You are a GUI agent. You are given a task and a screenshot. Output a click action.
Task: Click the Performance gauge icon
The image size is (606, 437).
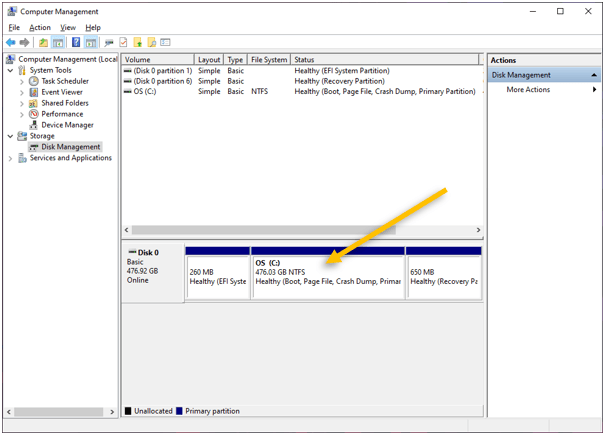pos(34,114)
